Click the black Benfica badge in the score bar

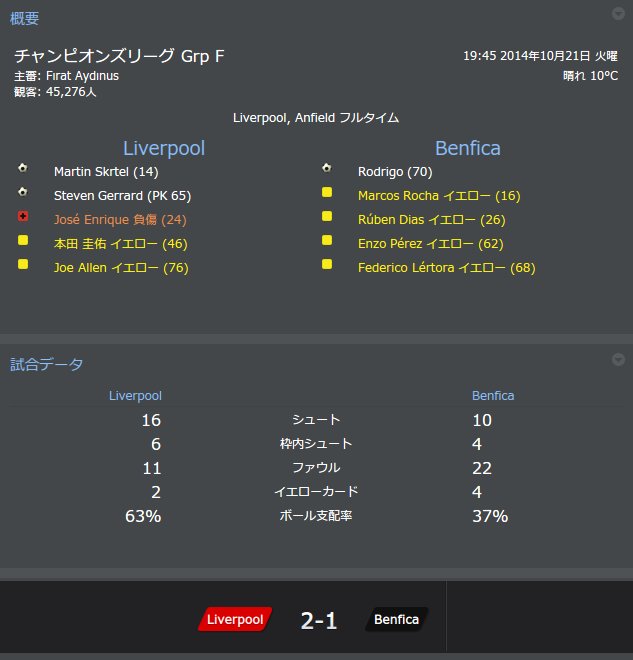[x=396, y=620]
